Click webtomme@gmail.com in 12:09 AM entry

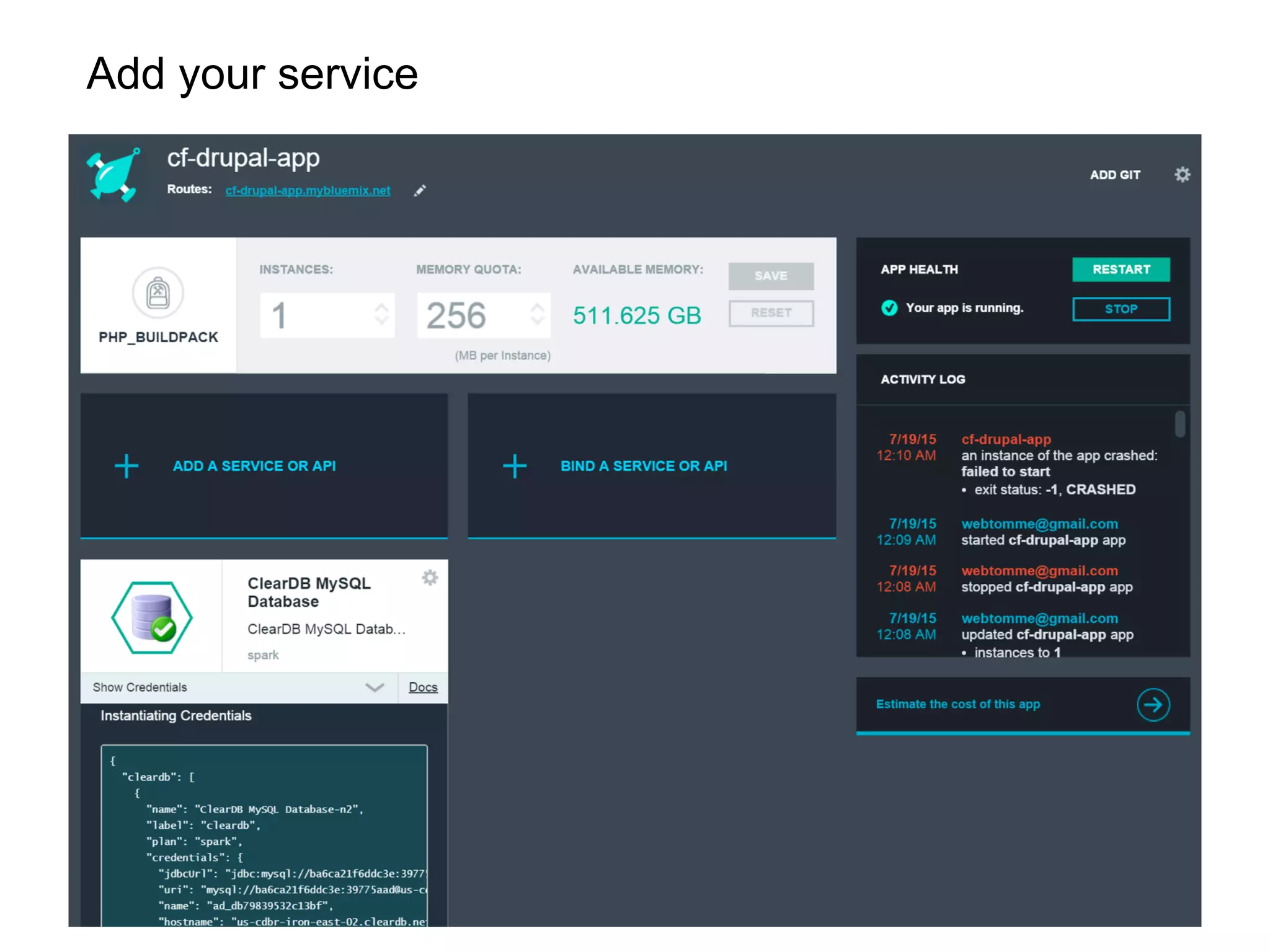click(x=1039, y=524)
